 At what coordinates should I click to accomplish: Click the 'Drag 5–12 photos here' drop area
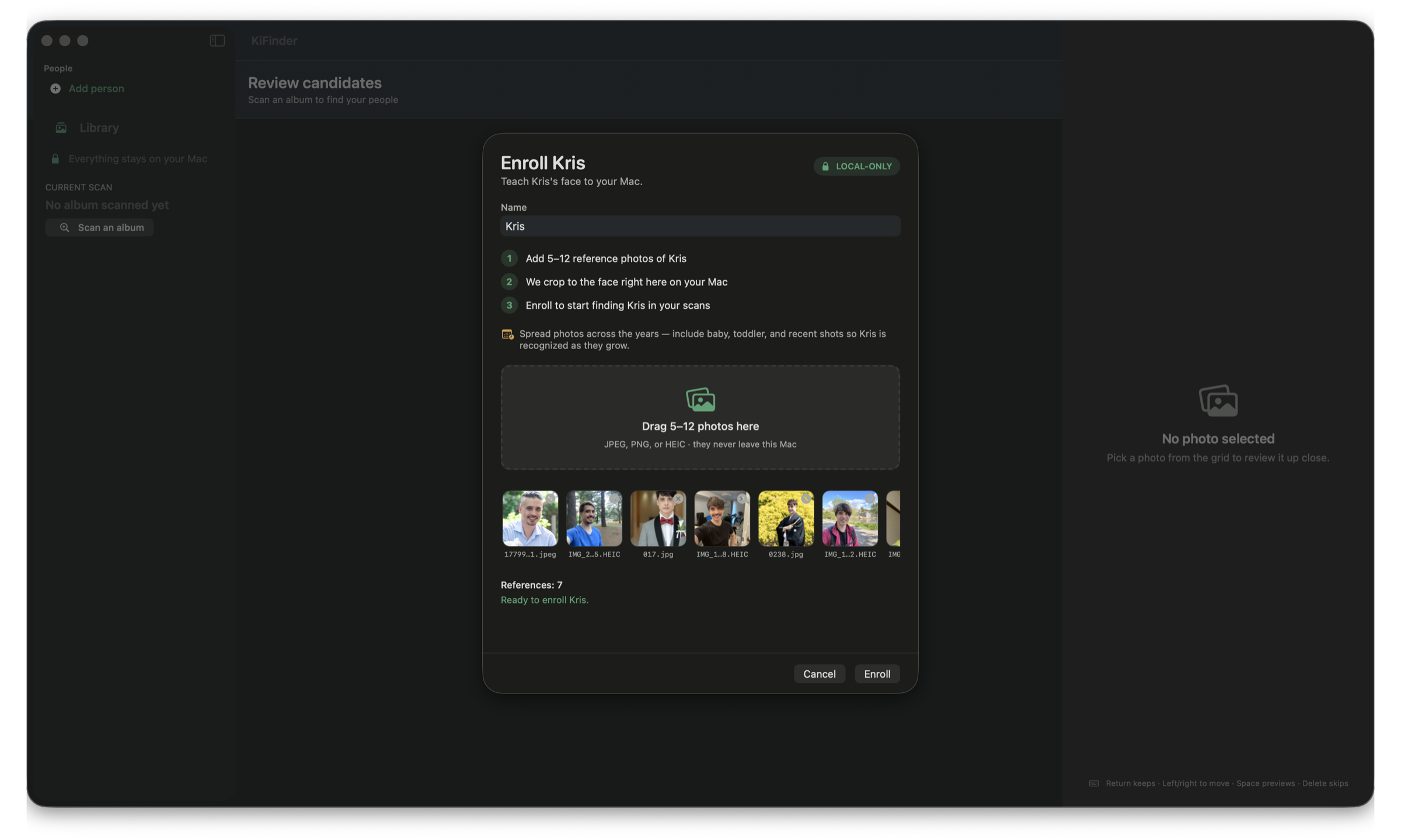click(700, 418)
